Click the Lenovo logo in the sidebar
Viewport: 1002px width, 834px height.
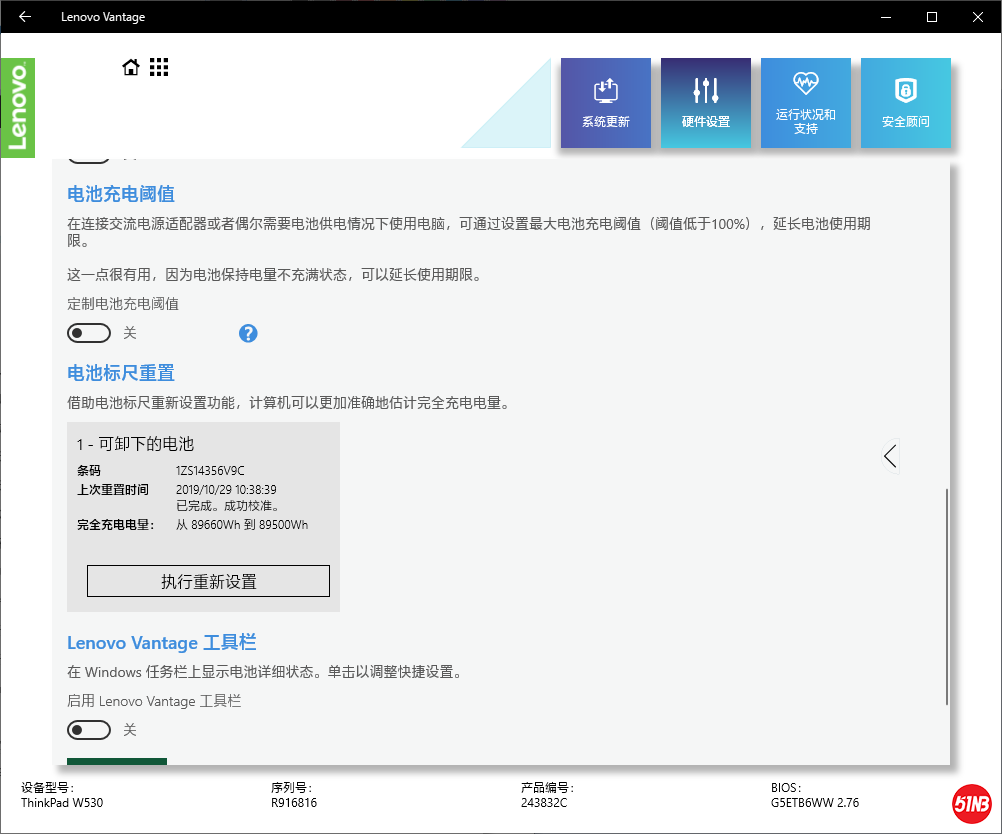click(x=18, y=107)
